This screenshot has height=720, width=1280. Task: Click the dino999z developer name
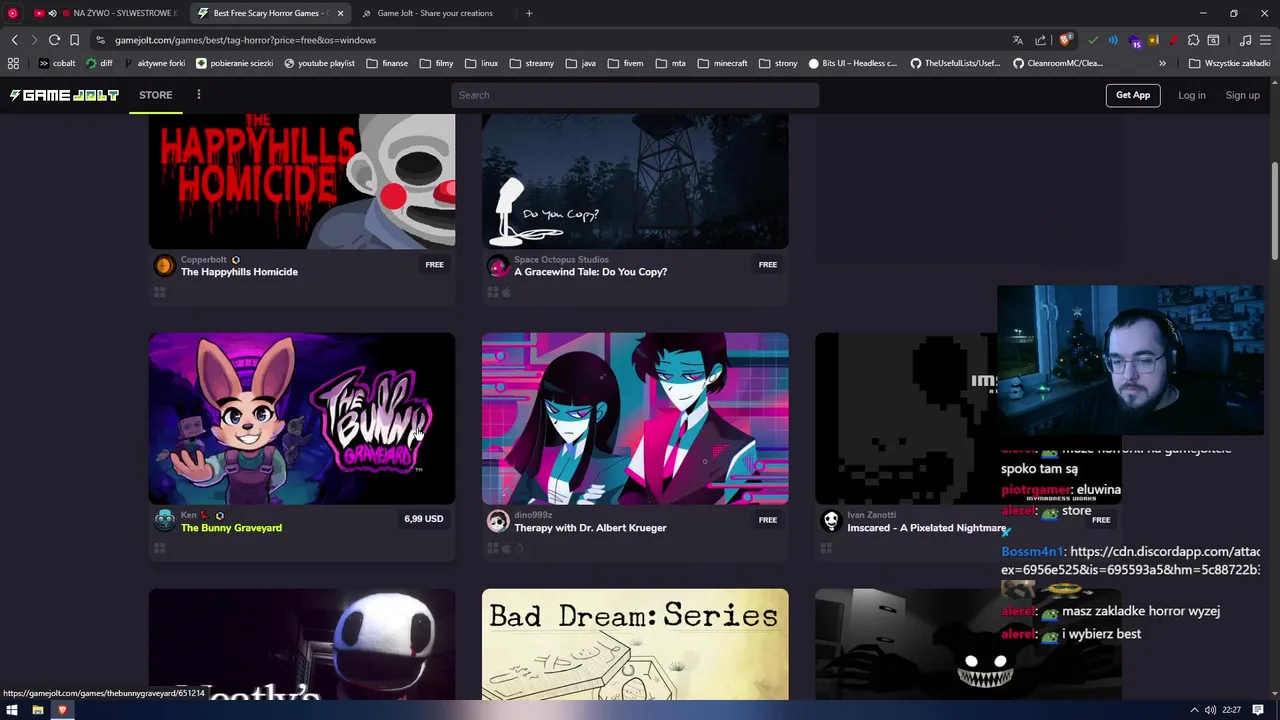(x=533, y=515)
